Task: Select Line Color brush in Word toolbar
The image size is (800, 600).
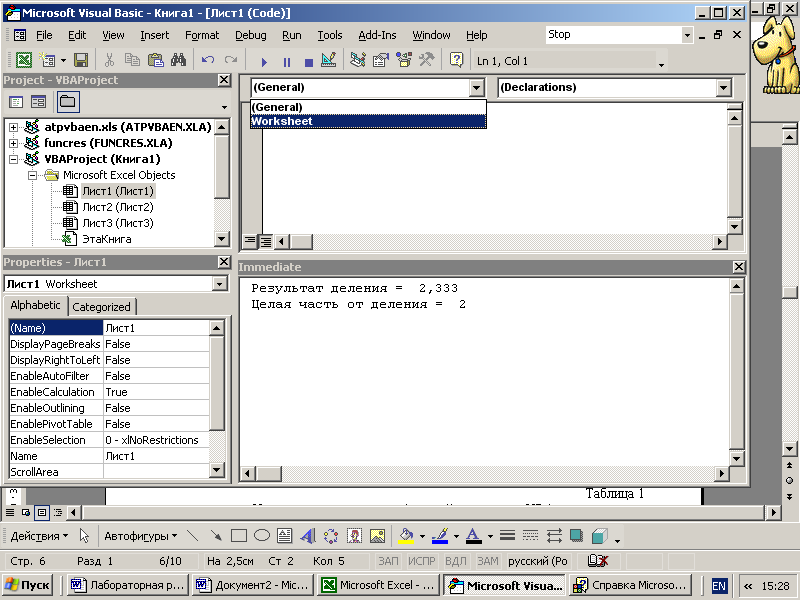Action: click(440, 536)
